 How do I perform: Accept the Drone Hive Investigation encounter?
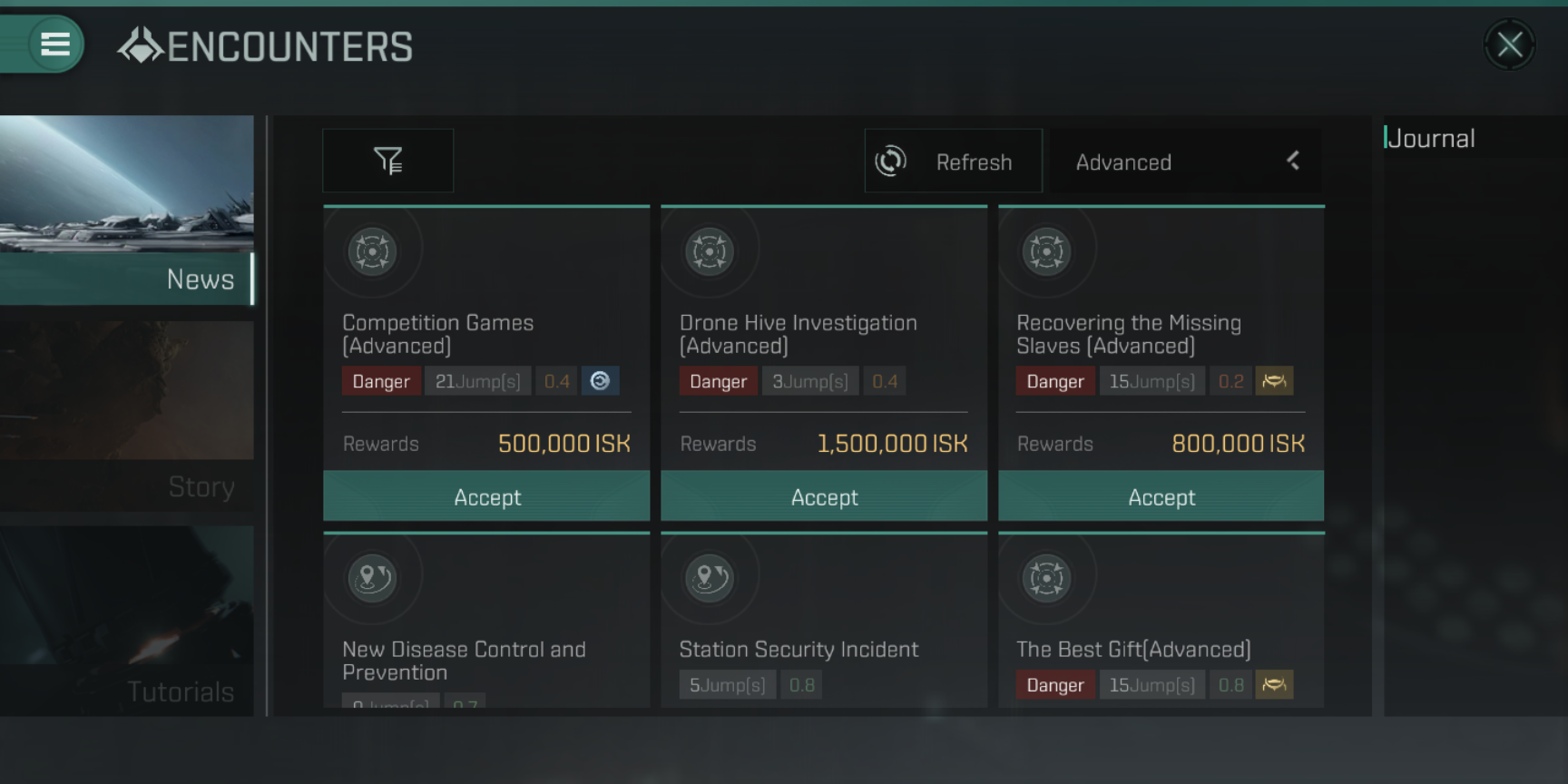[824, 496]
